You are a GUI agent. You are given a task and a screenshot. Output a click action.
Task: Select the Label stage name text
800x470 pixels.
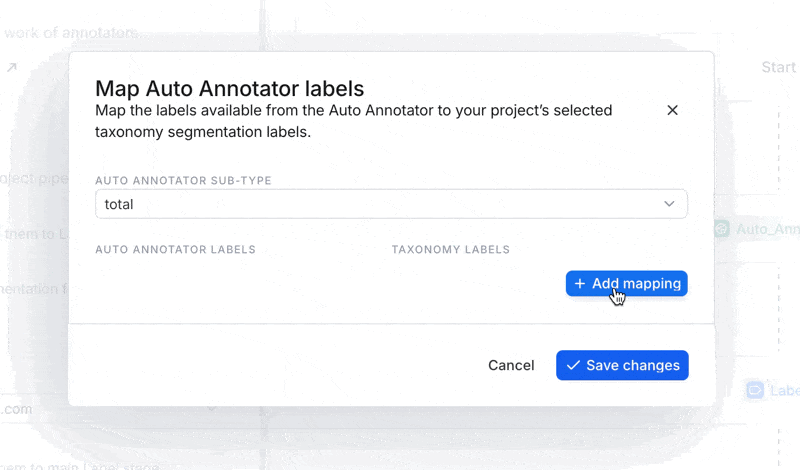785,391
